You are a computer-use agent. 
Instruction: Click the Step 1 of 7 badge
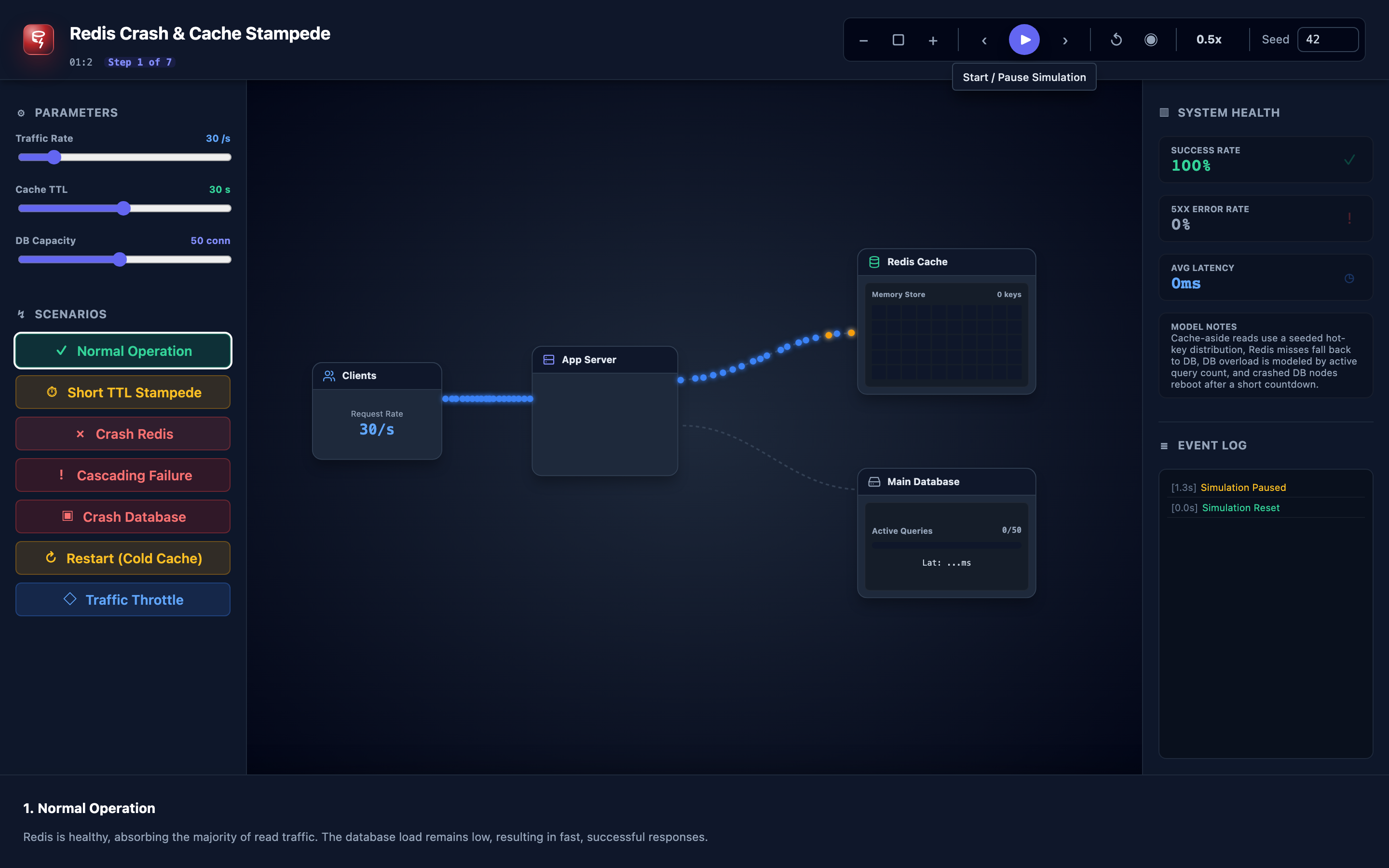[x=139, y=62]
